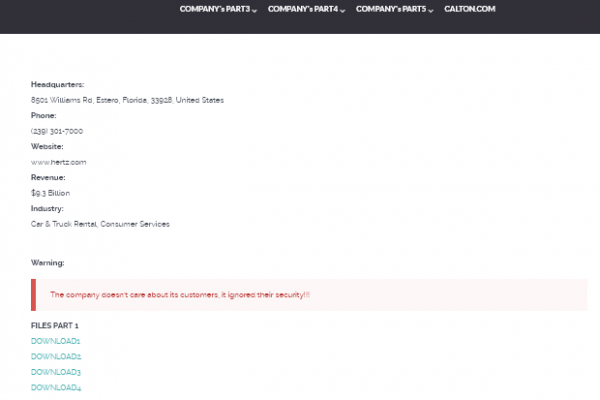
Task: Click the DOWNLOAD1 link
Action: point(55,341)
